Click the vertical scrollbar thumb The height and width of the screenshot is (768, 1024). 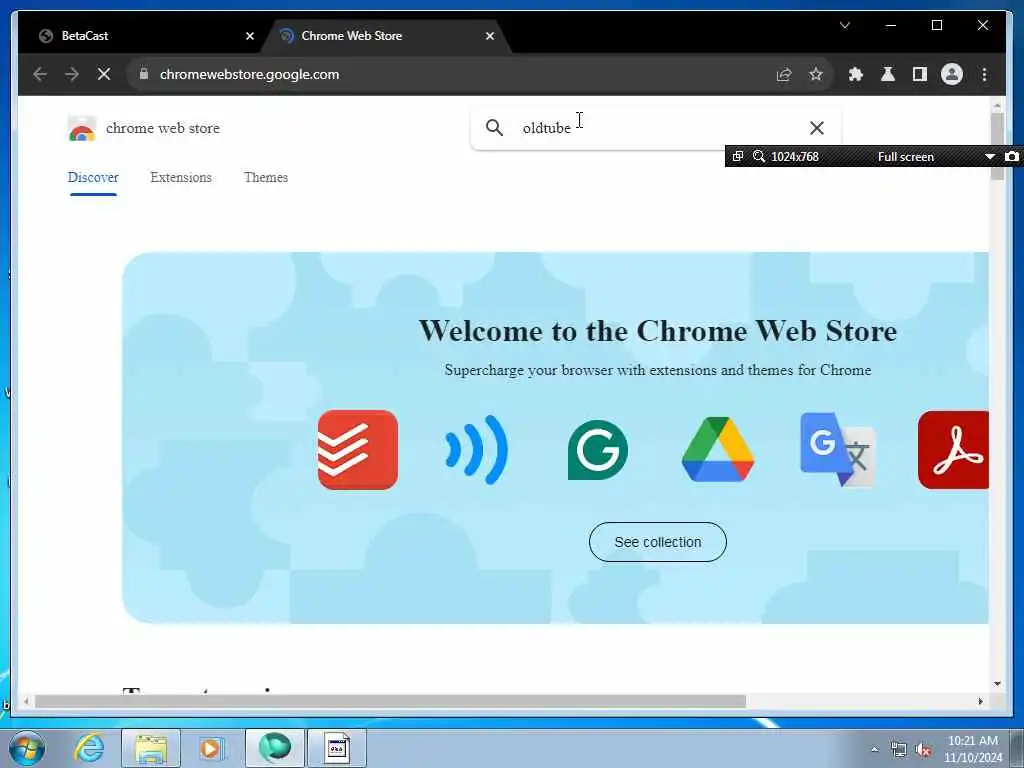tap(997, 146)
